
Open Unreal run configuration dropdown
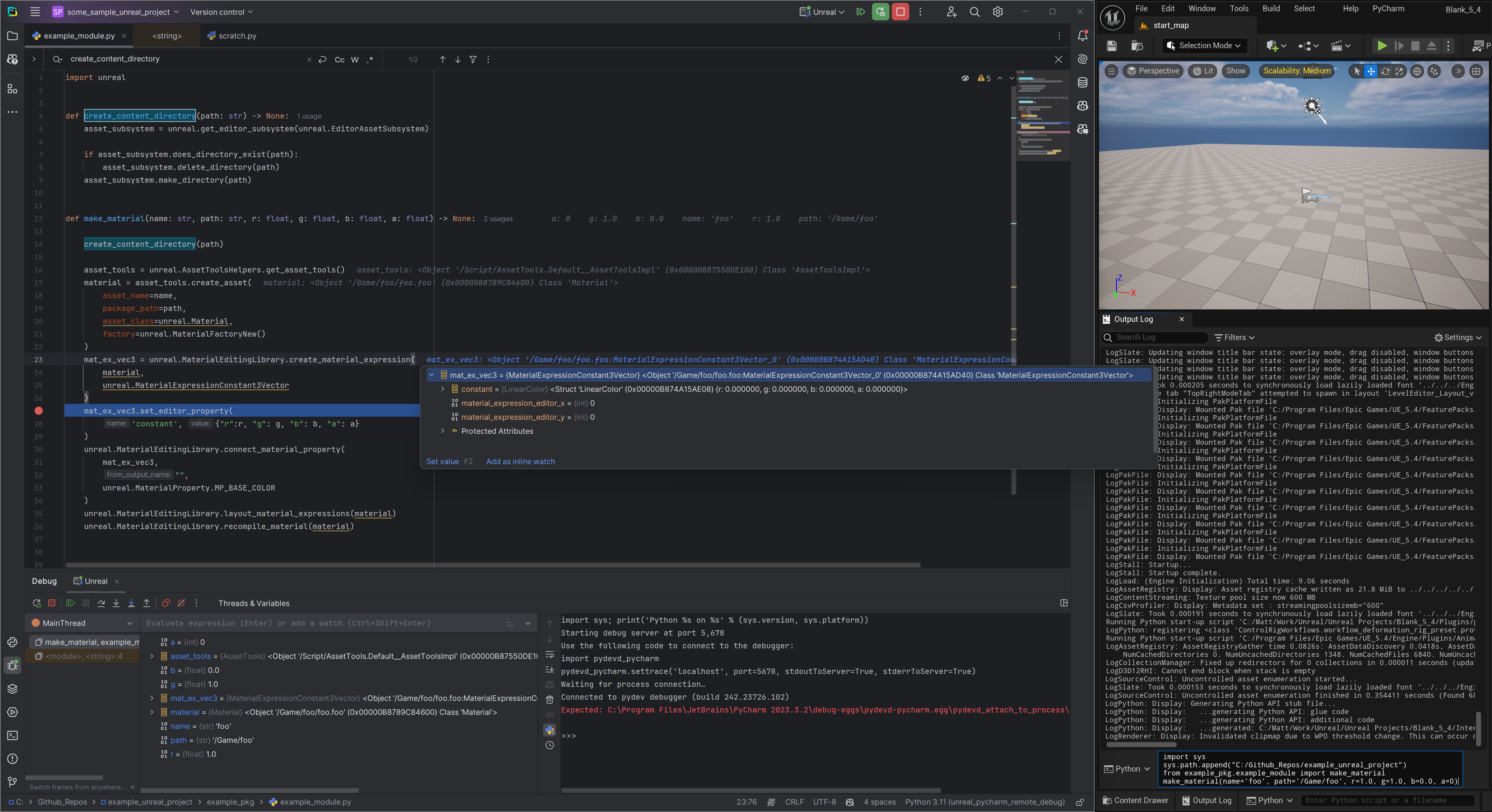click(x=823, y=12)
